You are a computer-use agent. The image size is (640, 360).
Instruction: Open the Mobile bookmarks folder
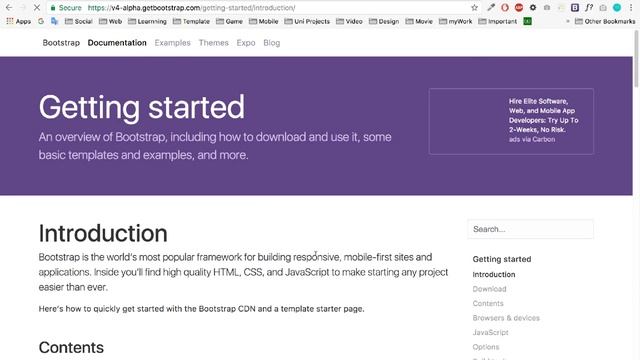tap(263, 21)
